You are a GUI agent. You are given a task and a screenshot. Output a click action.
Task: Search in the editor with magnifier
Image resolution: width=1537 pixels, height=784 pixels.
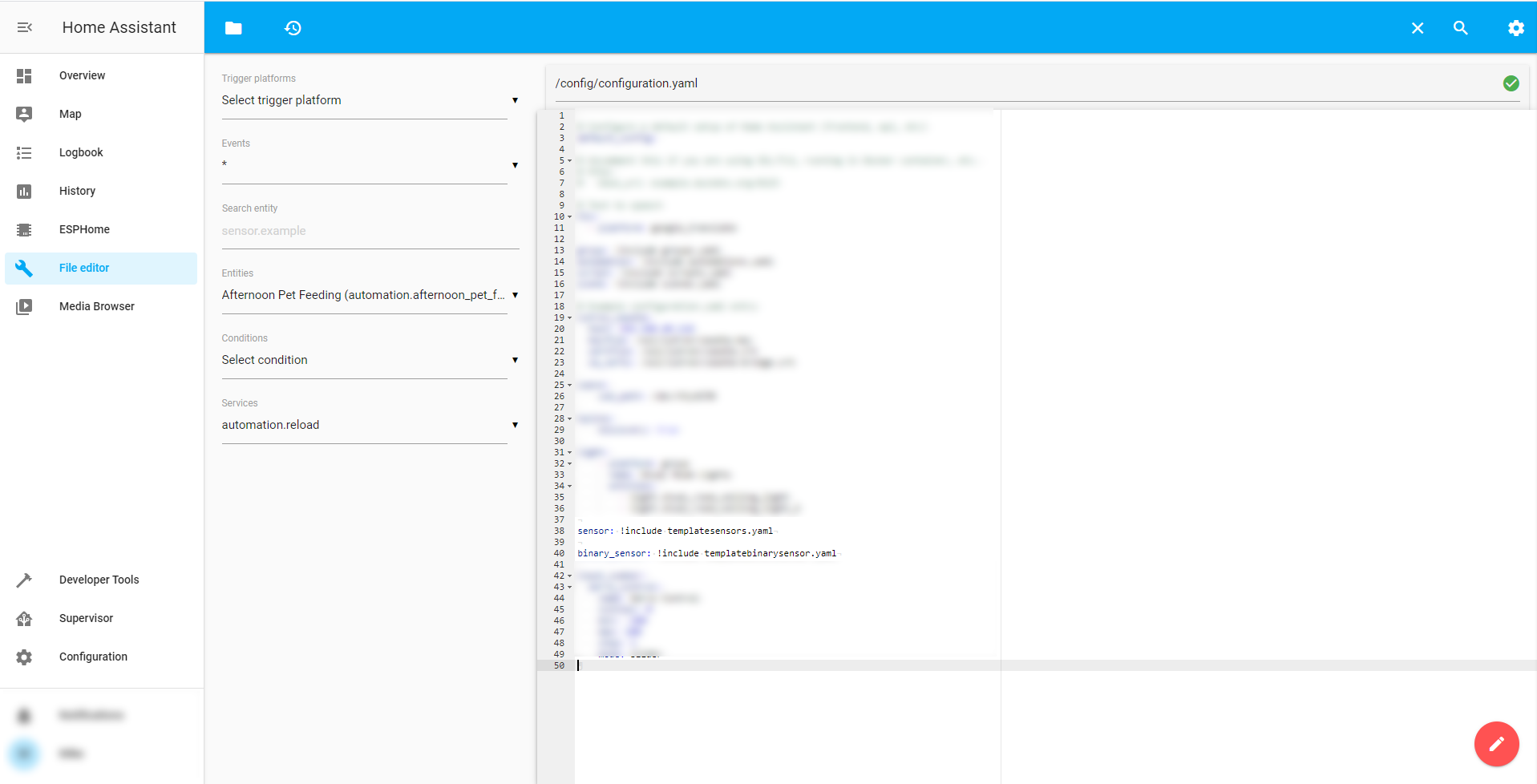click(1461, 28)
